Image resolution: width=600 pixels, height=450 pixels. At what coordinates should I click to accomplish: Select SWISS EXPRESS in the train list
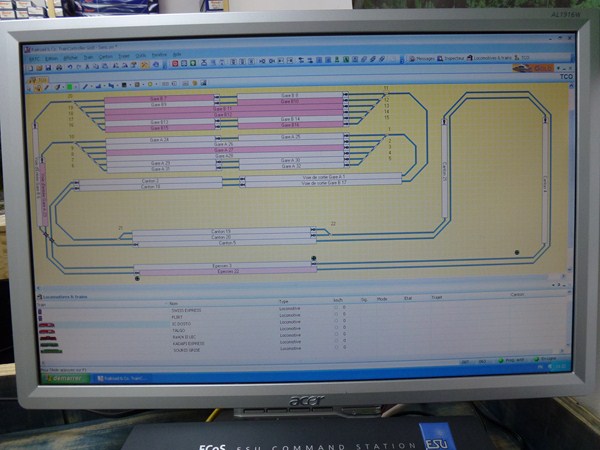(x=186, y=310)
